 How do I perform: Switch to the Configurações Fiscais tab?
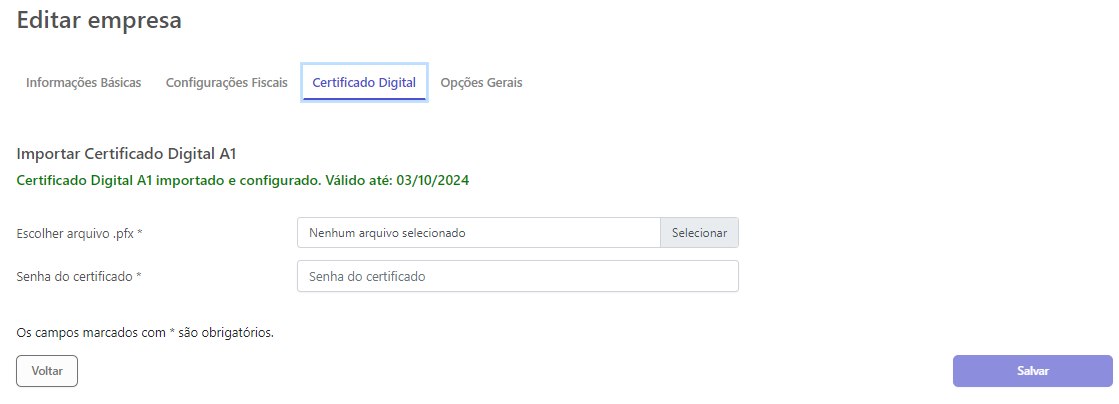tap(226, 82)
